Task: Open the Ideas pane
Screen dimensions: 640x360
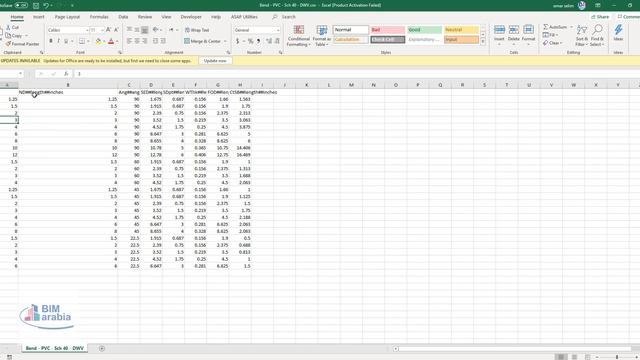Action: [618, 33]
